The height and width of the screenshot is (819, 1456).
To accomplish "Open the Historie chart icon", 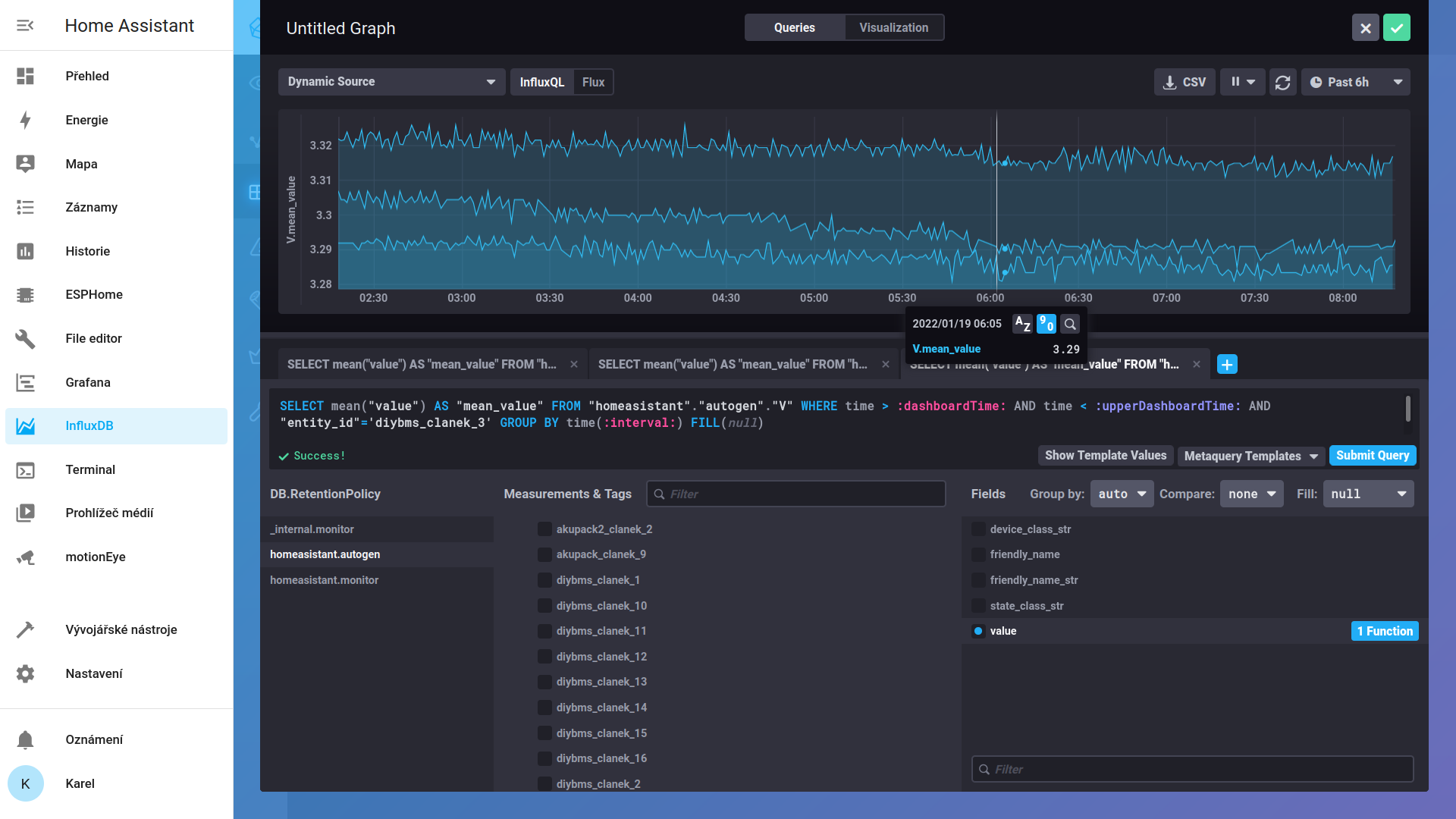I will 25,251.
